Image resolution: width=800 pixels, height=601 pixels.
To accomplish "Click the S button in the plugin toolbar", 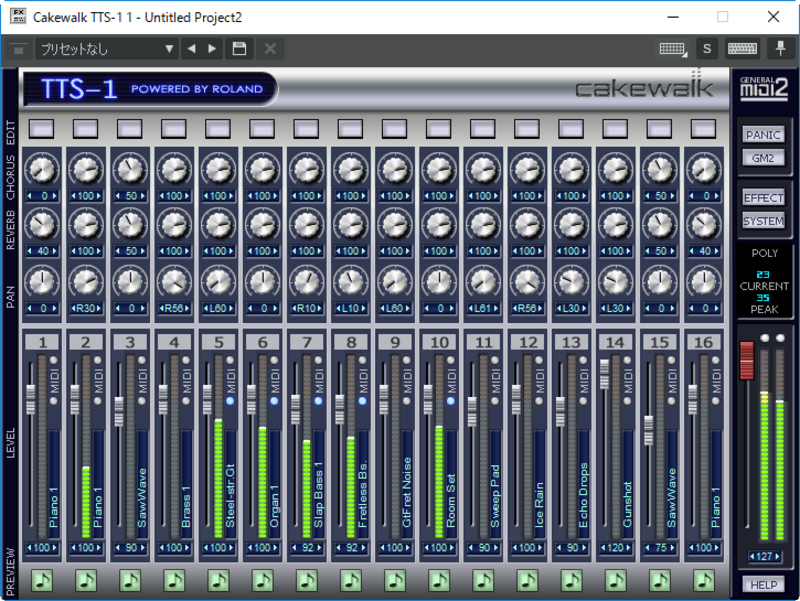I will (707, 49).
